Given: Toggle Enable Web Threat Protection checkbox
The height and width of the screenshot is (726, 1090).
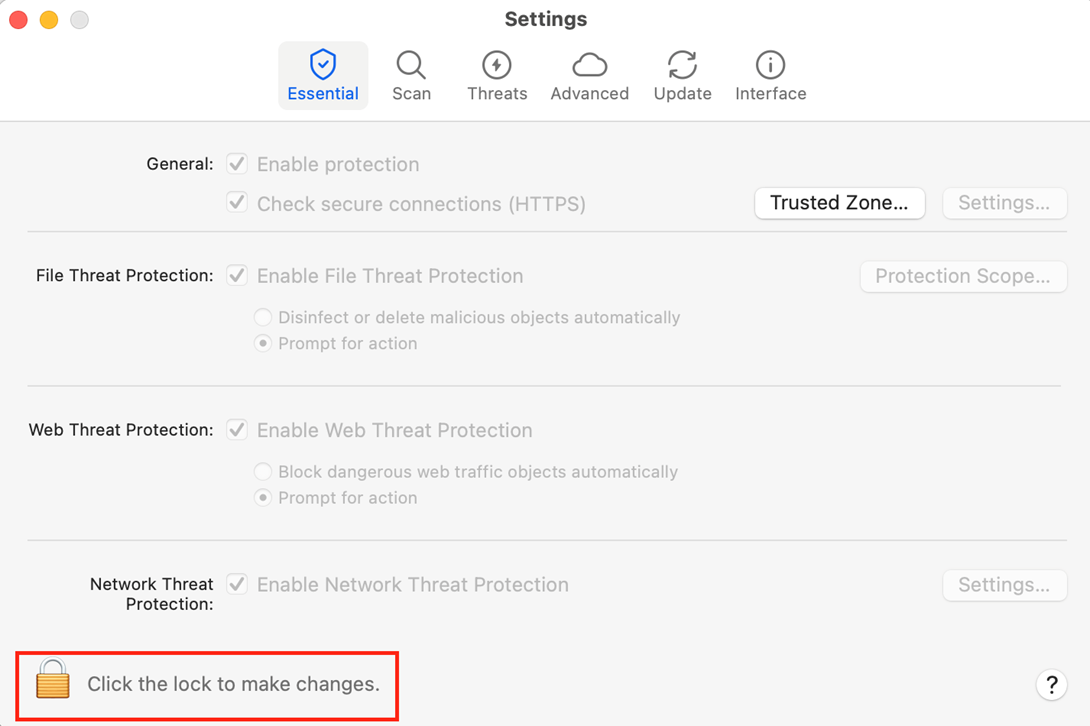Looking at the screenshot, I should click(237, 430).
